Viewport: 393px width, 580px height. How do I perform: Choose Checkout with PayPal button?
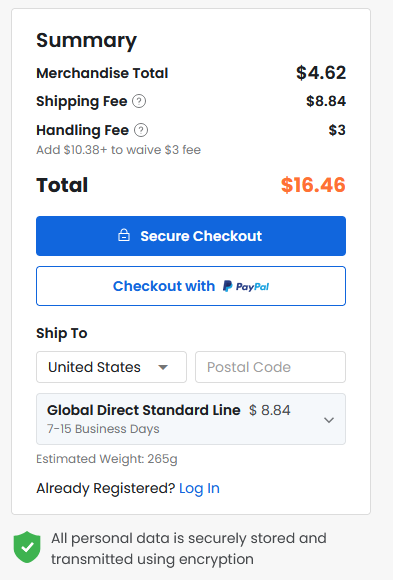tap(191, 286)
